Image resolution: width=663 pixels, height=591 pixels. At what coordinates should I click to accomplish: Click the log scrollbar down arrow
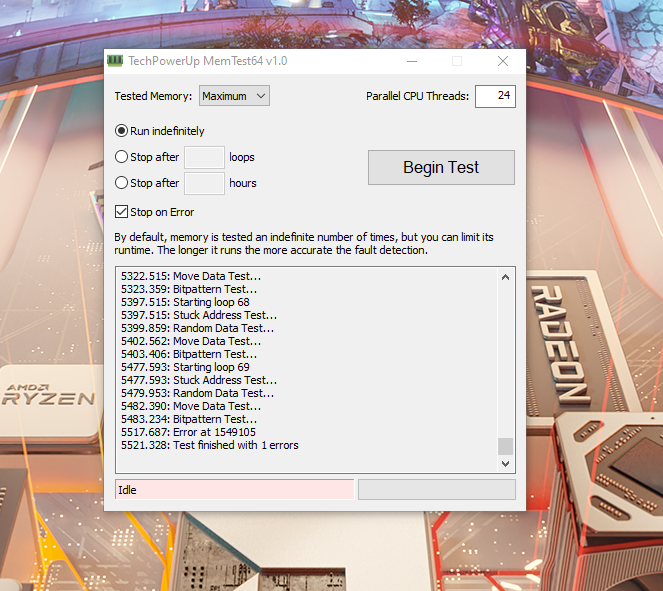505,464
